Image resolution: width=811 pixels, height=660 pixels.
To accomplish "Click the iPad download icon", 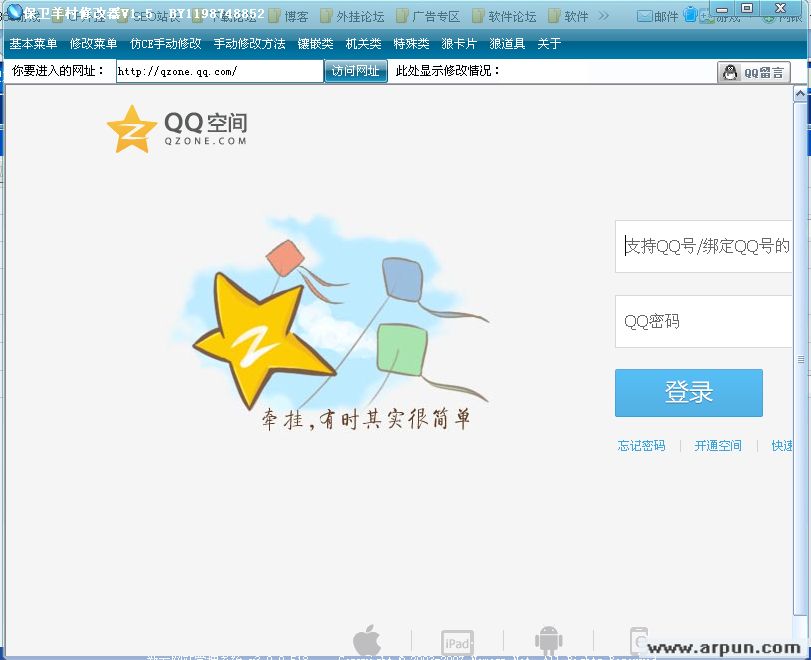I will (x=457, y=642).
